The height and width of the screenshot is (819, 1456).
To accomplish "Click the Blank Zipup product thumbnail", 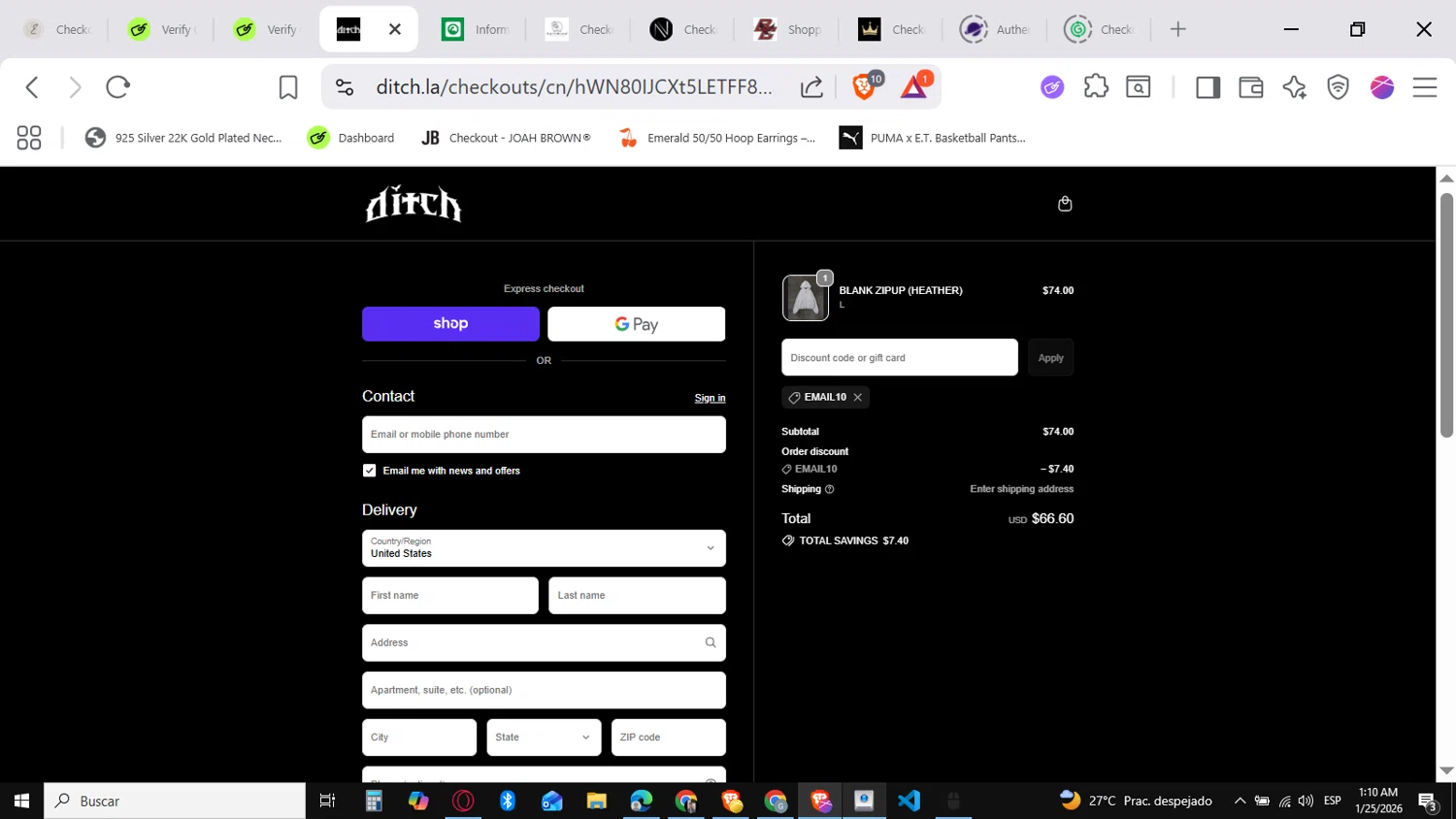I will point(806,298).
